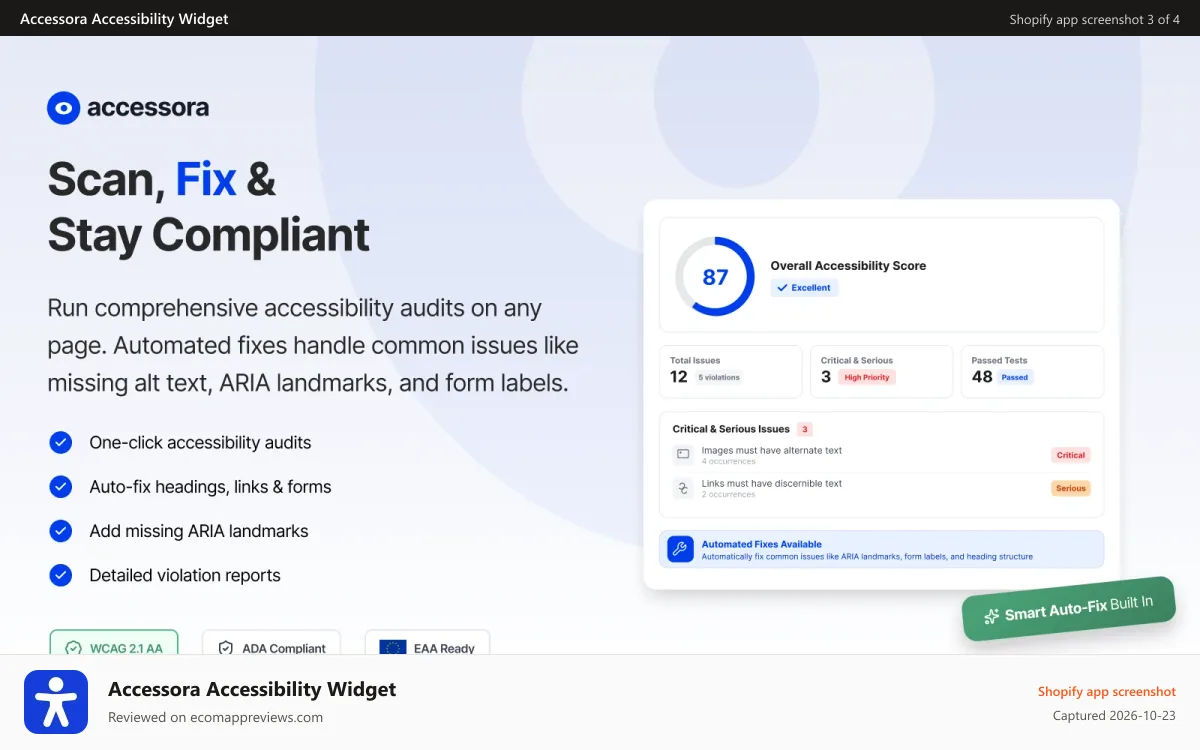Click 'Captured 2026-10-23' text

[1114, 715]
